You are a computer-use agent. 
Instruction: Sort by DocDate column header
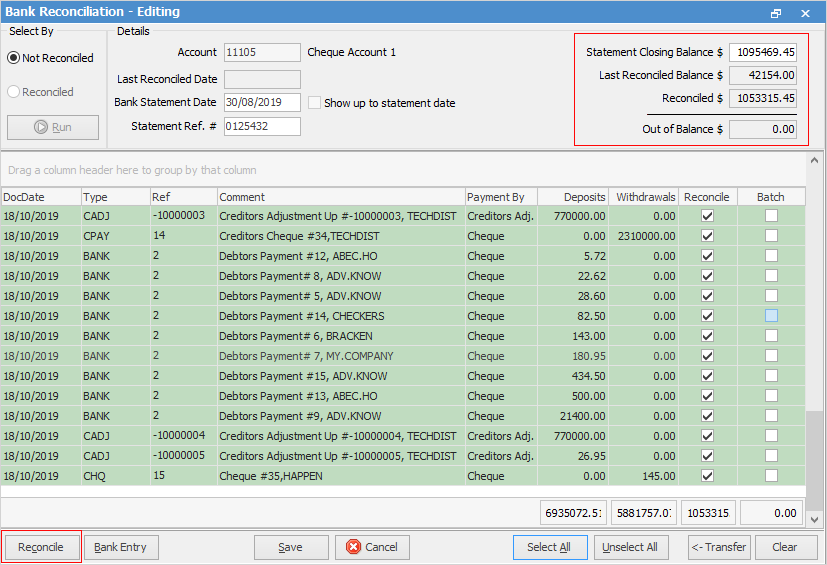point(40,197)
